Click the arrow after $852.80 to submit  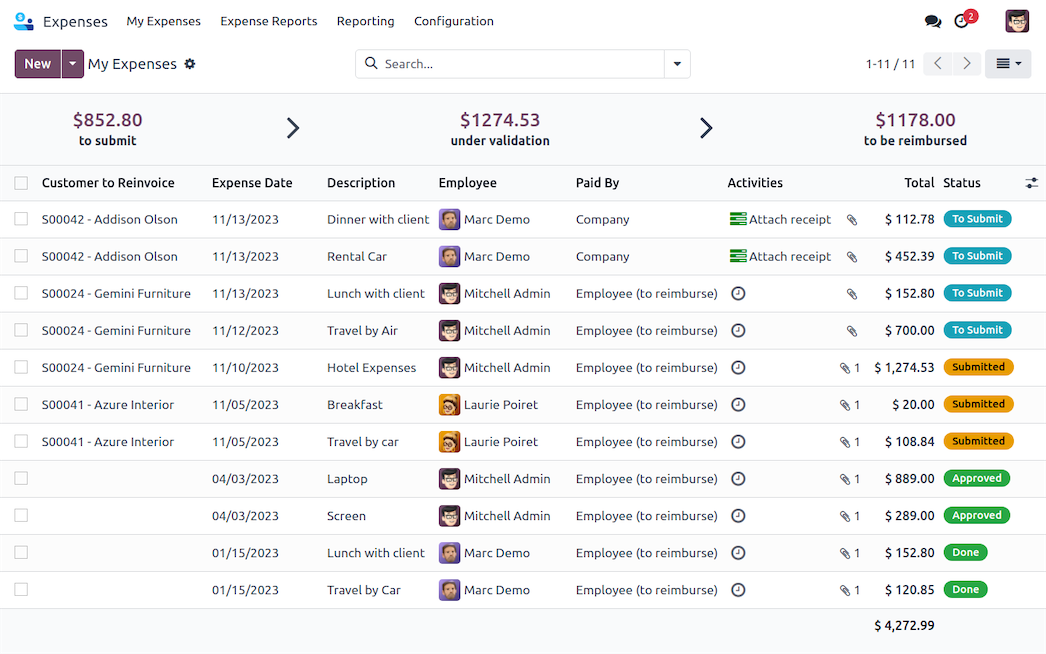[293, 128]
